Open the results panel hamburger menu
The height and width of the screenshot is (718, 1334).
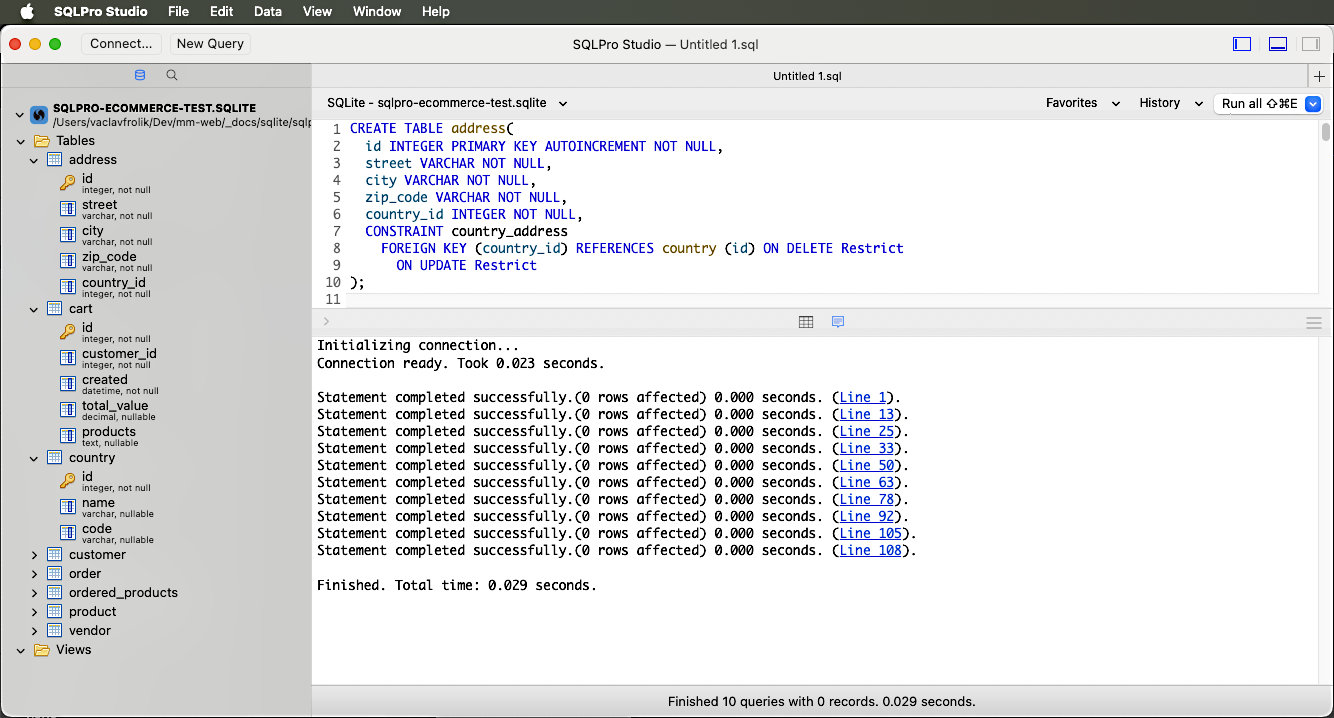tap(1314, 322)
